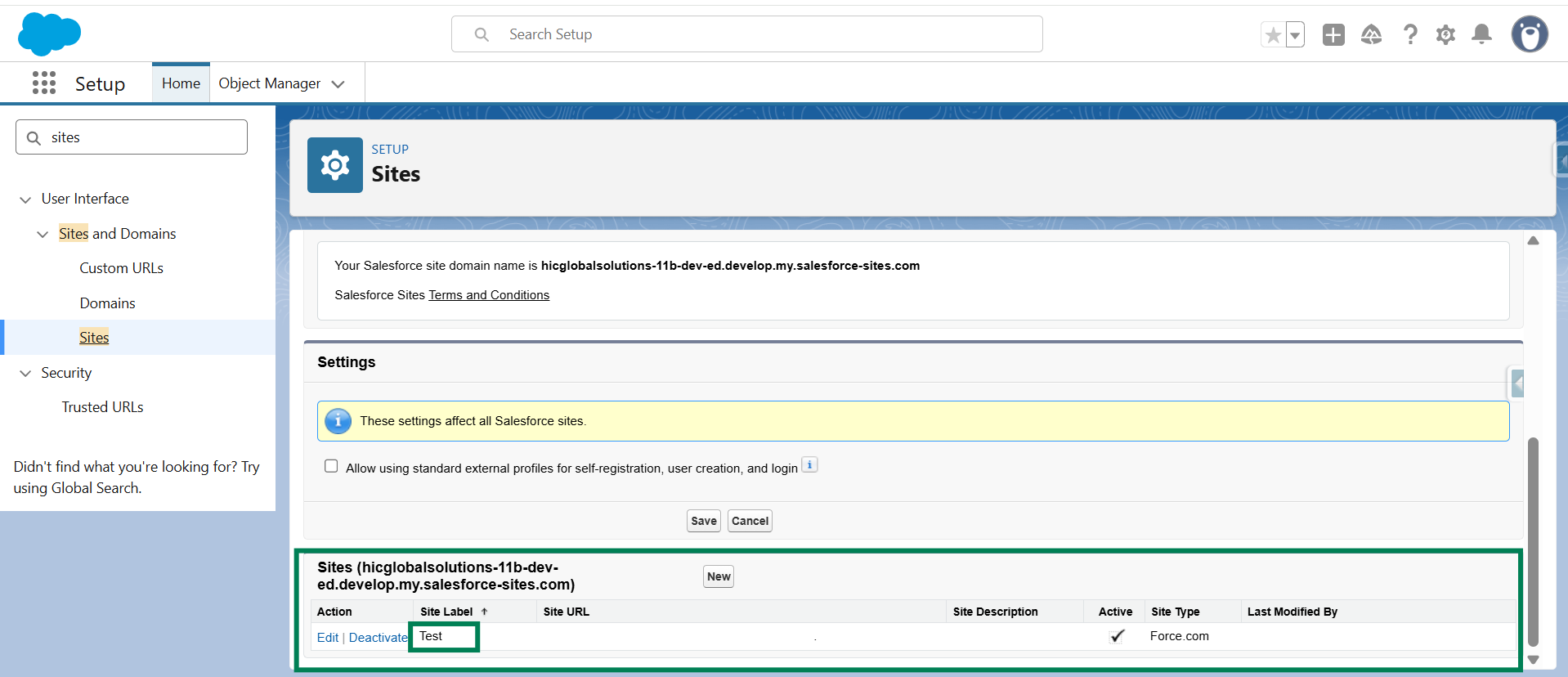Image resolution: width=1568 pixels, height=677 pixels.
Task: Click the Sites and Domains label in the sidebar
Action: (x=118, y=234)
